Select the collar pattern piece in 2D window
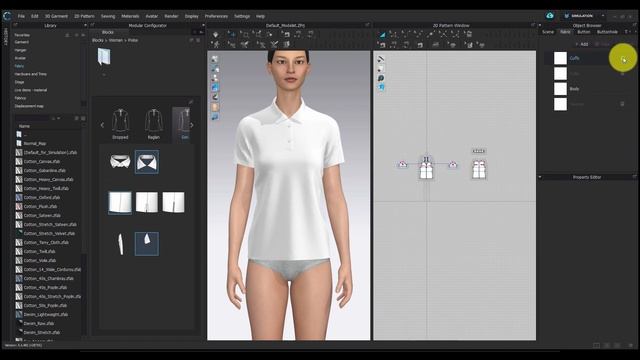Image resolution: width=640 pixels, height=360 pixels. (478, 151)
